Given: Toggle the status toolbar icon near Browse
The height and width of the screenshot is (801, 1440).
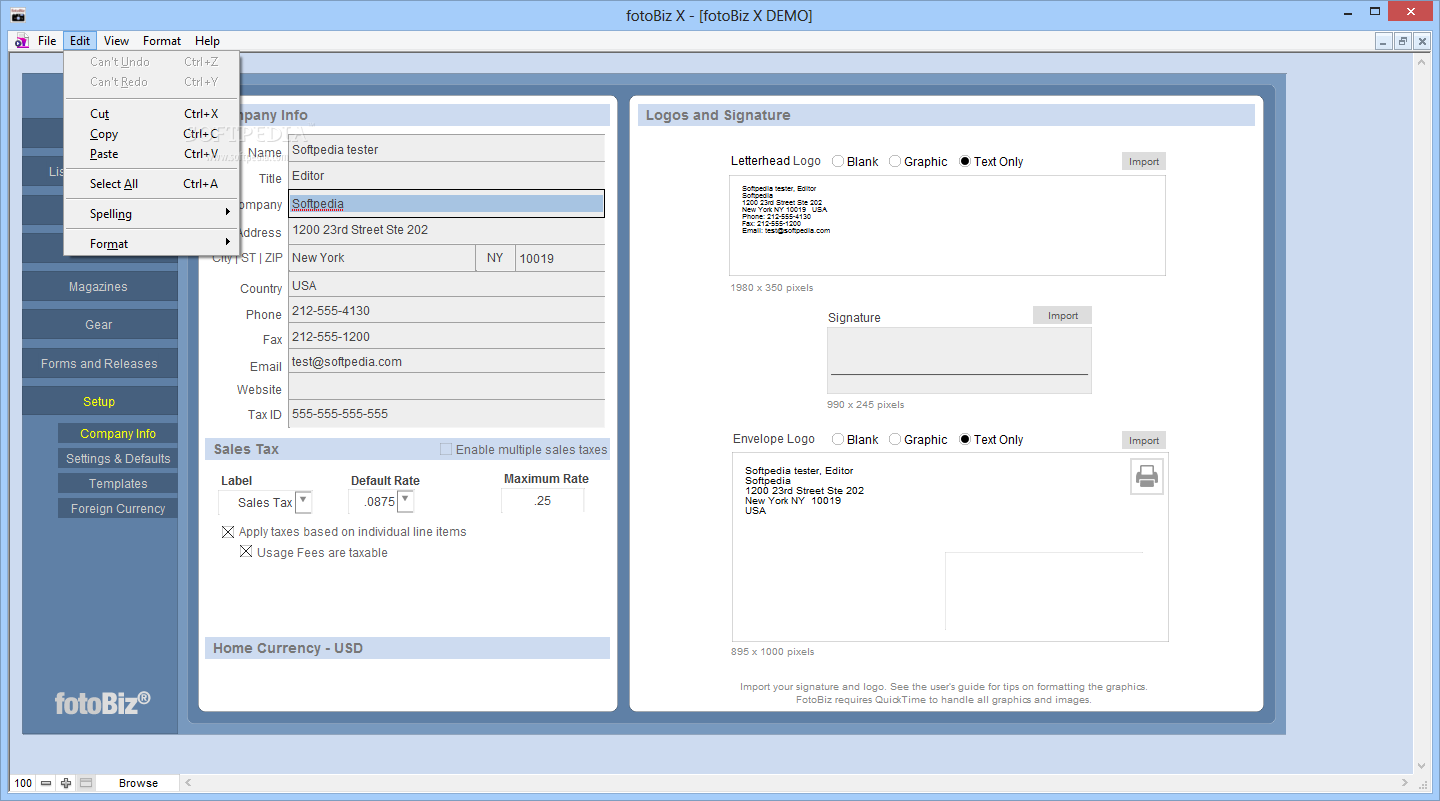Looking at the screenshot, I should 86,783.
